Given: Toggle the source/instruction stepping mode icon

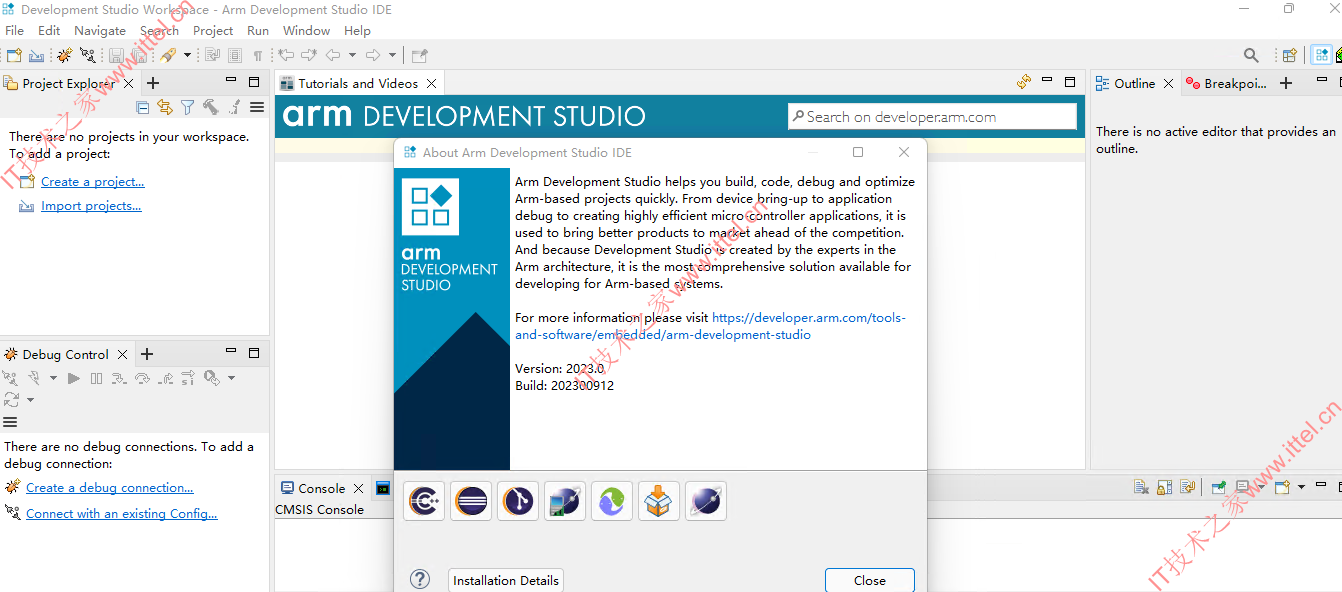Looking at the screenshot, I should point(188,378).
